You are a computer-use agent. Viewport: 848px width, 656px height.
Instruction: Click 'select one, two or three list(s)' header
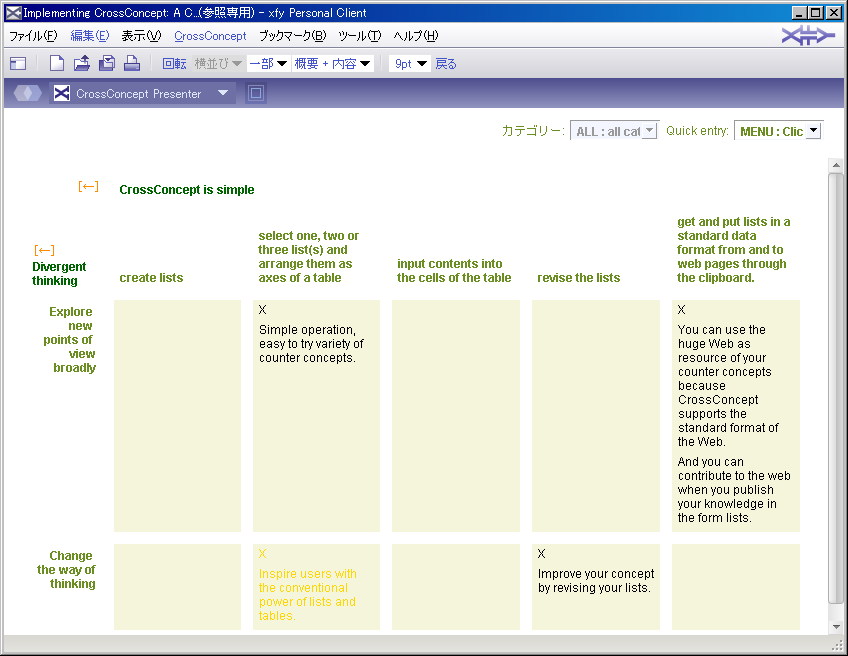tap(308, 257)
